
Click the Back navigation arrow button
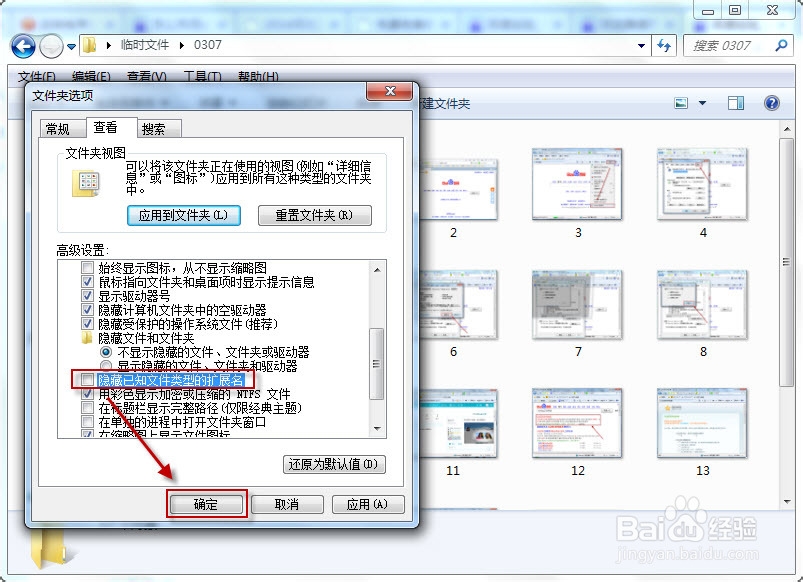23,47
